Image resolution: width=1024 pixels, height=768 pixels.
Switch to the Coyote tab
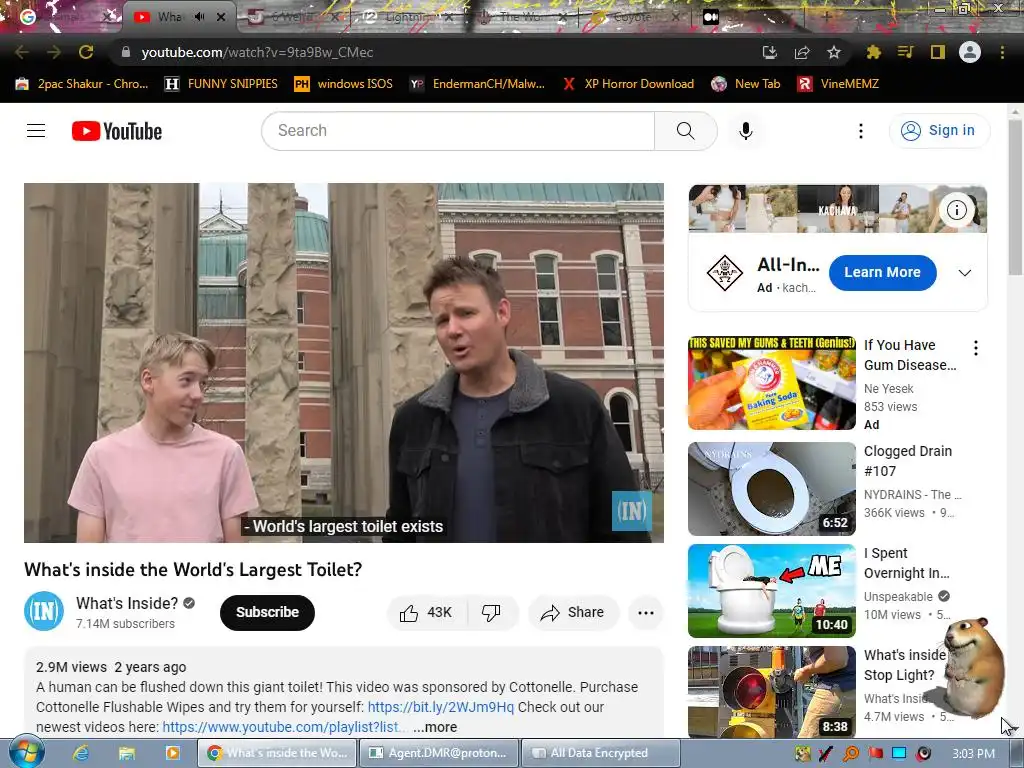click(x=632, y=17)
